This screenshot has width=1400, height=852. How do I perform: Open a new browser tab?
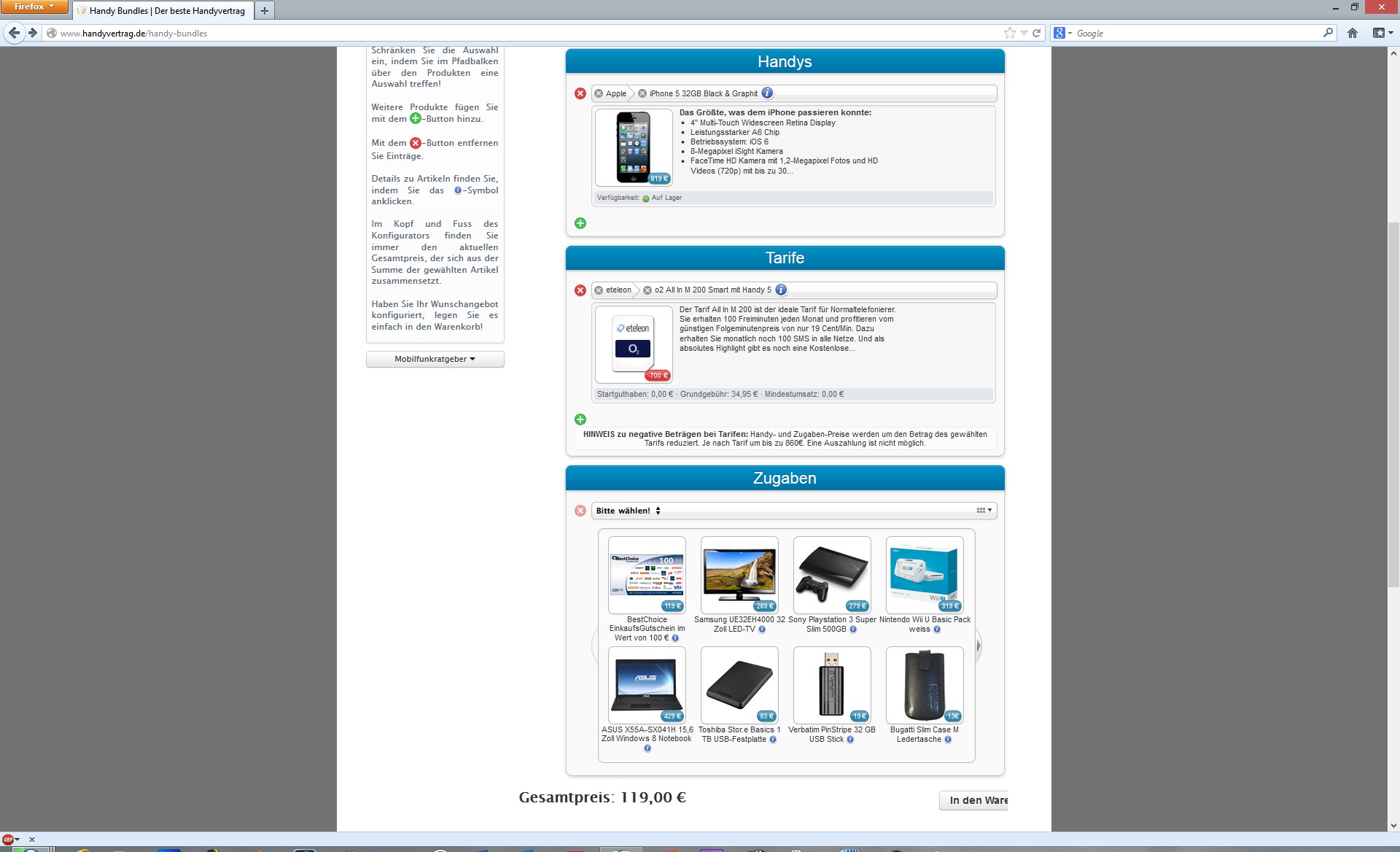click(x=265, y=11)
